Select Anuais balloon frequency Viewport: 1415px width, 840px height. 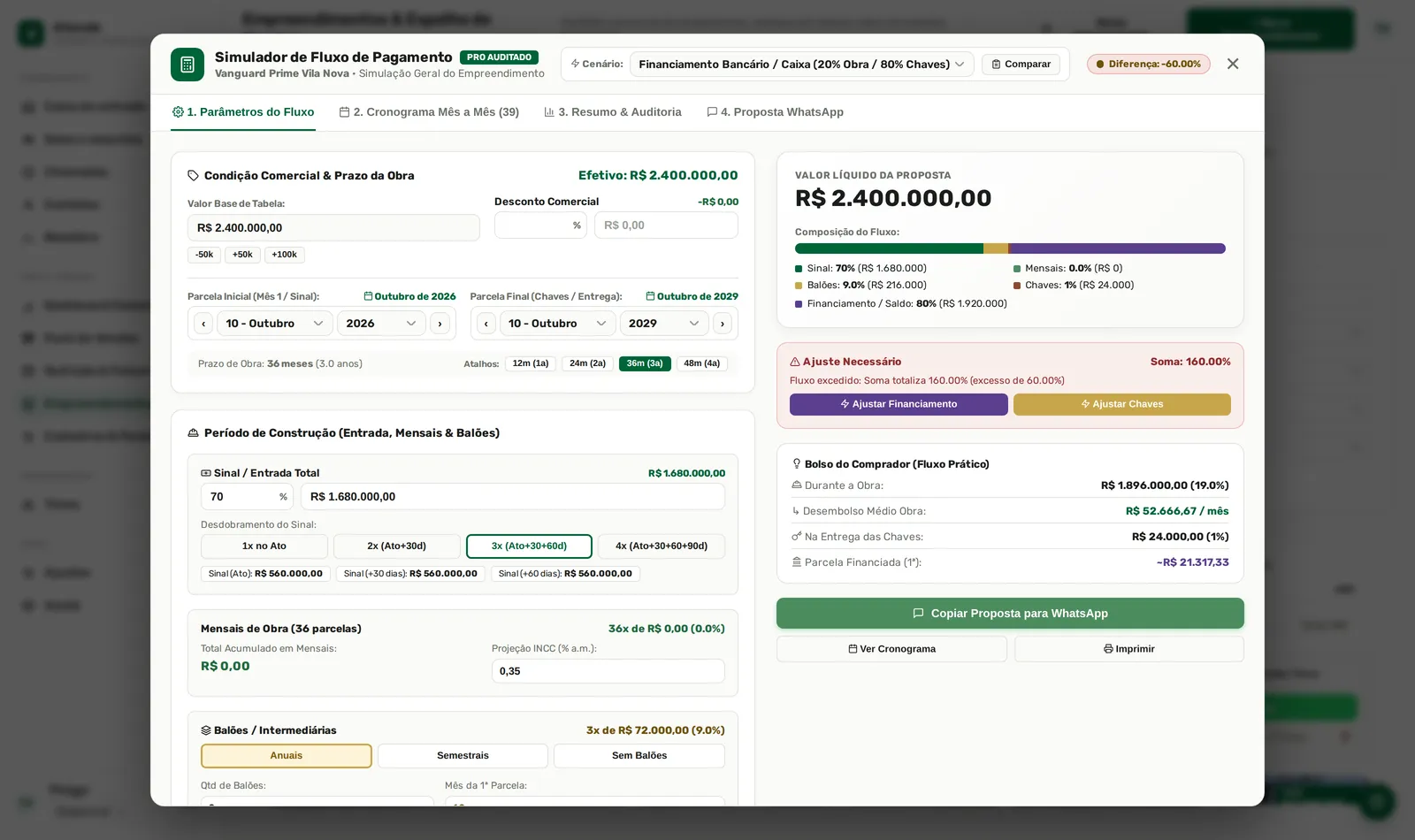(287, 756)
